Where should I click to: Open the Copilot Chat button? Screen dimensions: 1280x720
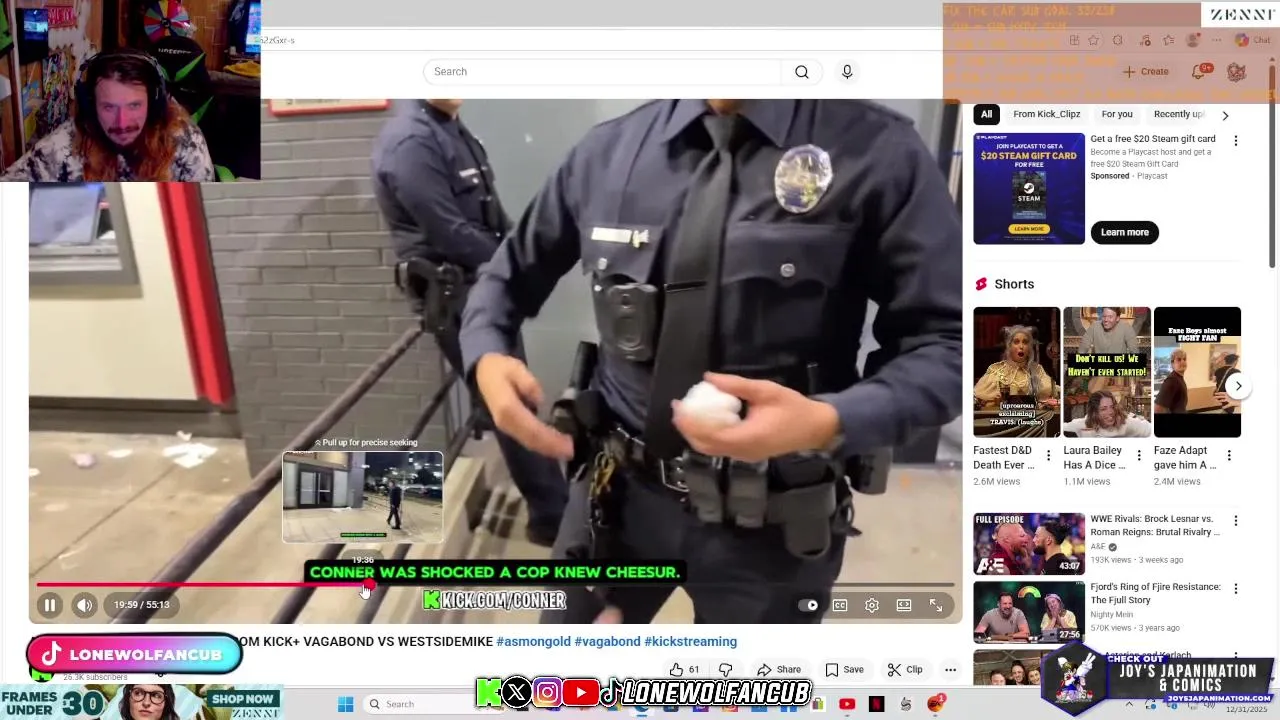pyautogui.click(x=1252, y=40)
